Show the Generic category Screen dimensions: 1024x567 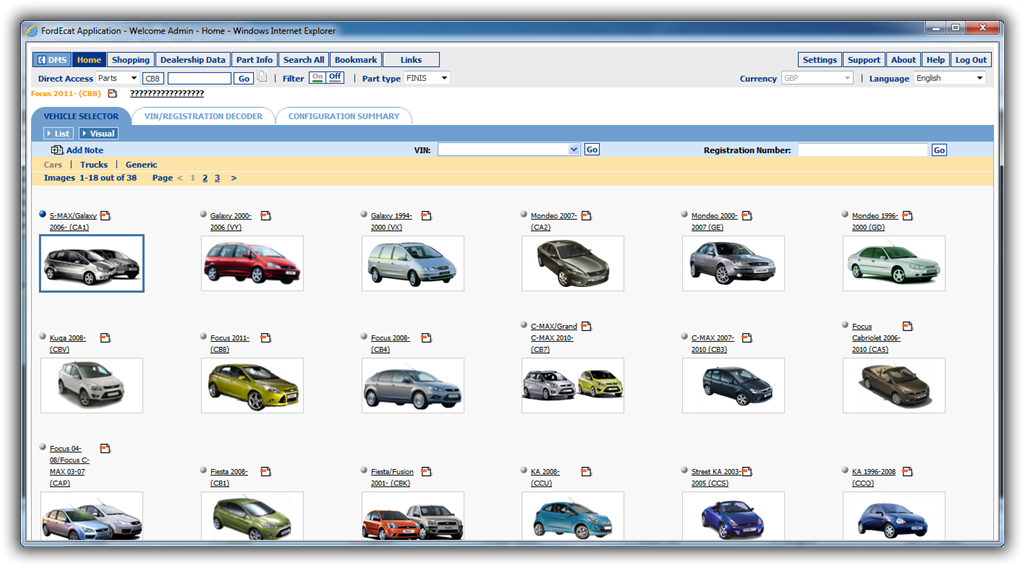click(141, 165)
